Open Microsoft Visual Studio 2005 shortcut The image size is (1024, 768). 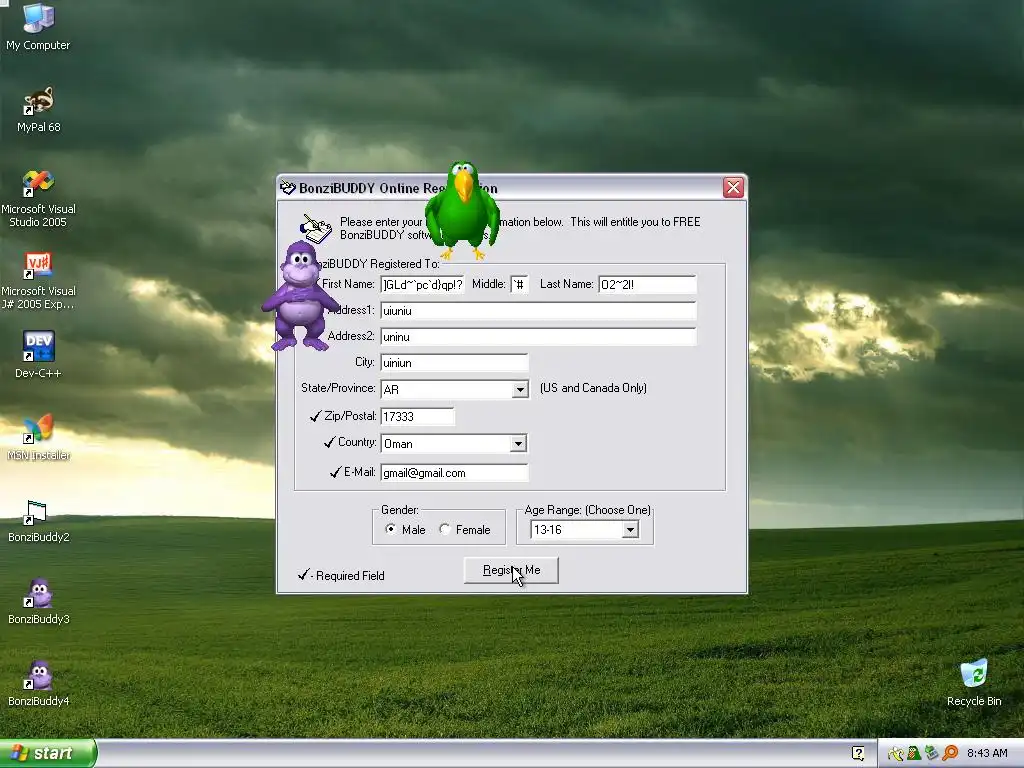click(39, 199)
